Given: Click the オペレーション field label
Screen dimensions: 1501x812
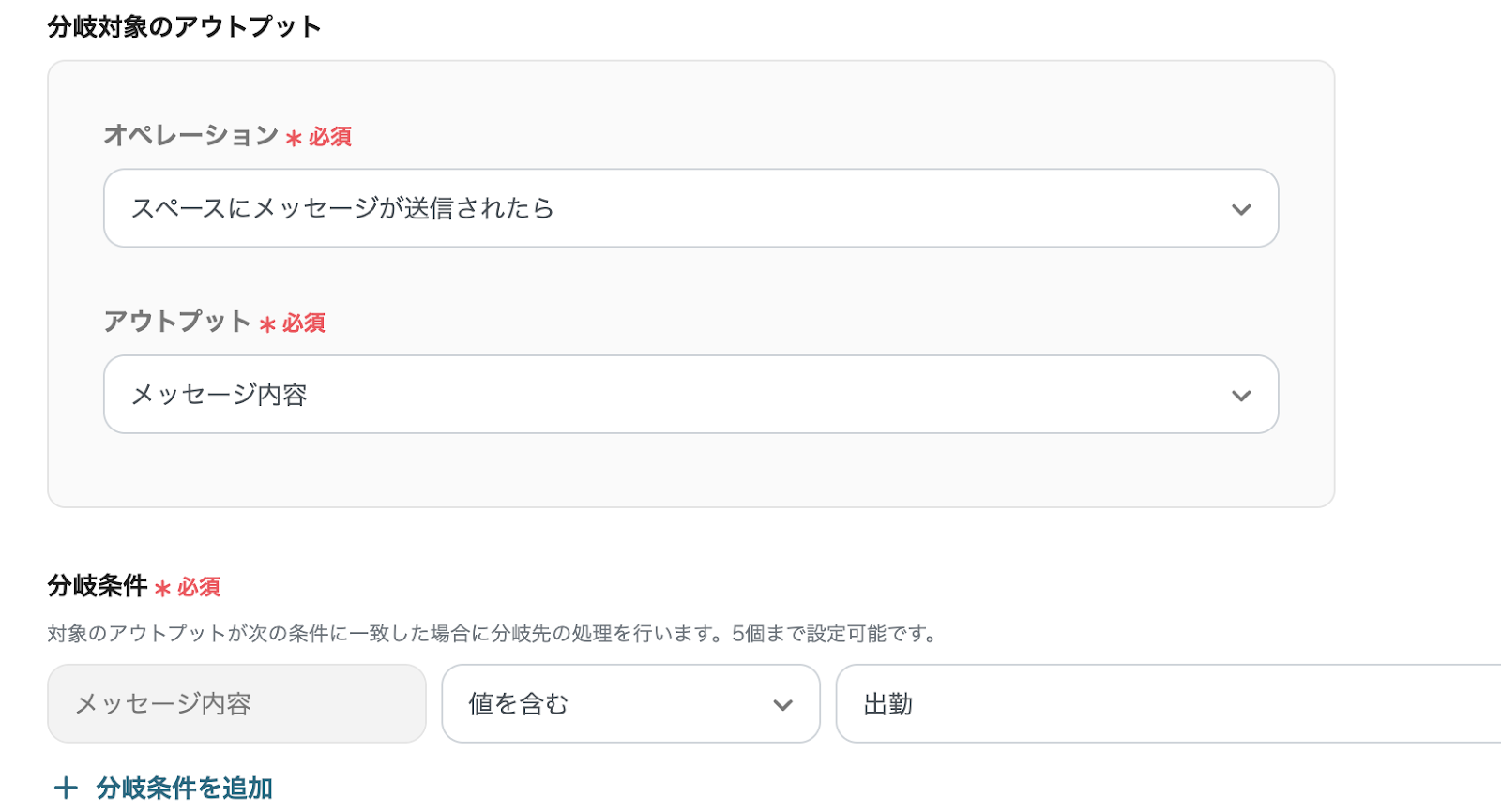Looking at the screenshot, I should coord(190,135).
